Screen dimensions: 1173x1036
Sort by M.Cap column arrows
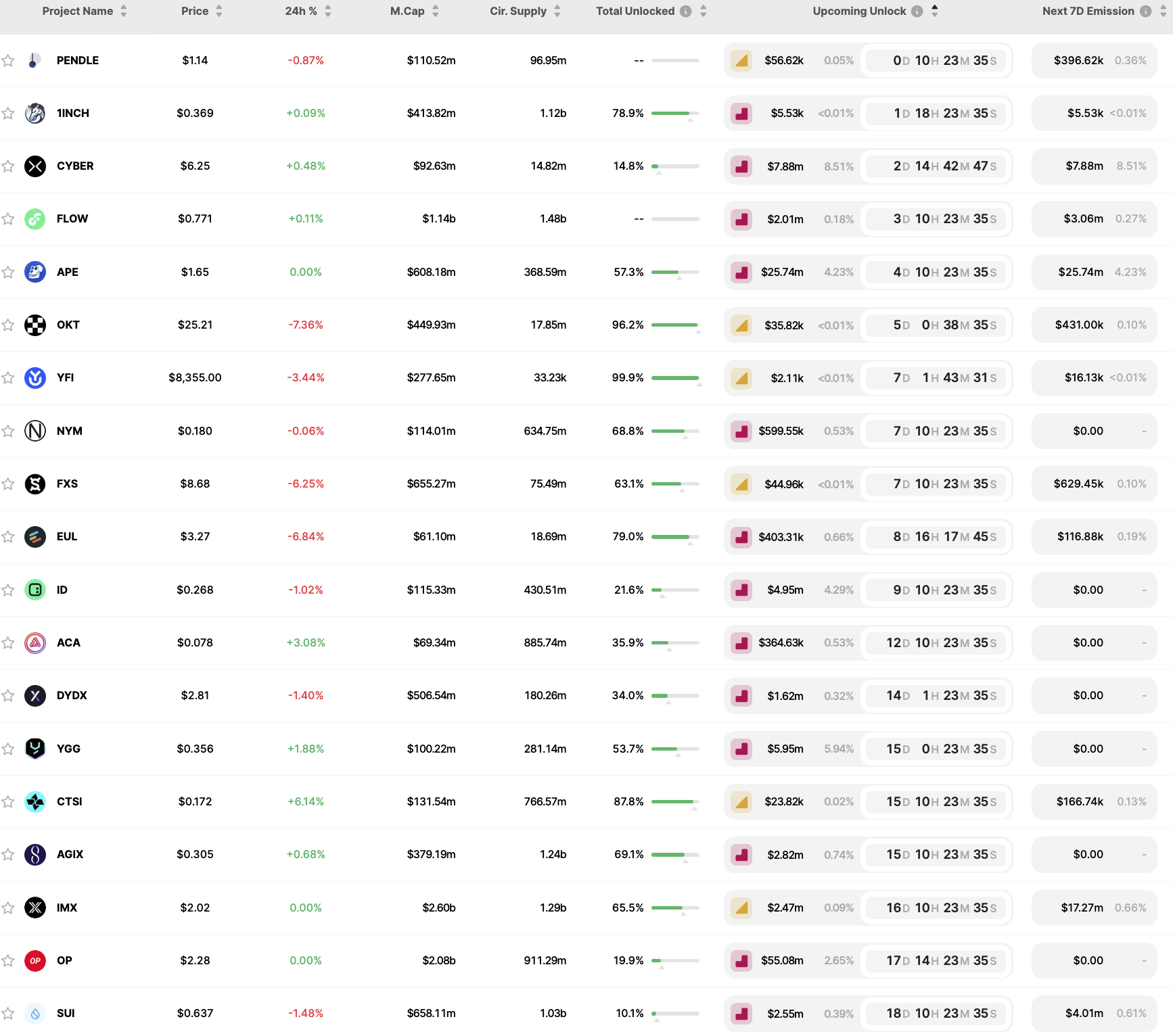436,11
